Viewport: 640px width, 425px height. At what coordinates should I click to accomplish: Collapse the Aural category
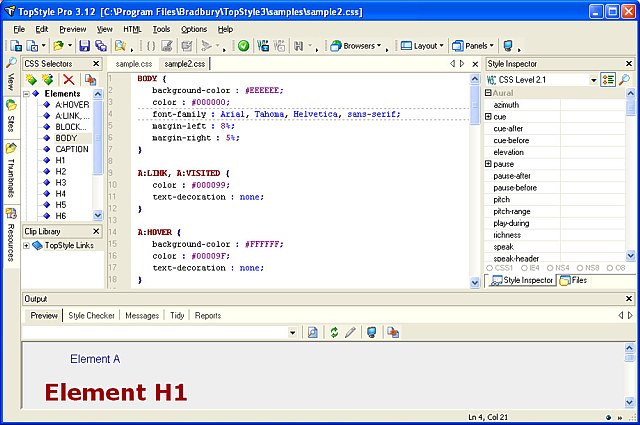(x=488, y=93)
